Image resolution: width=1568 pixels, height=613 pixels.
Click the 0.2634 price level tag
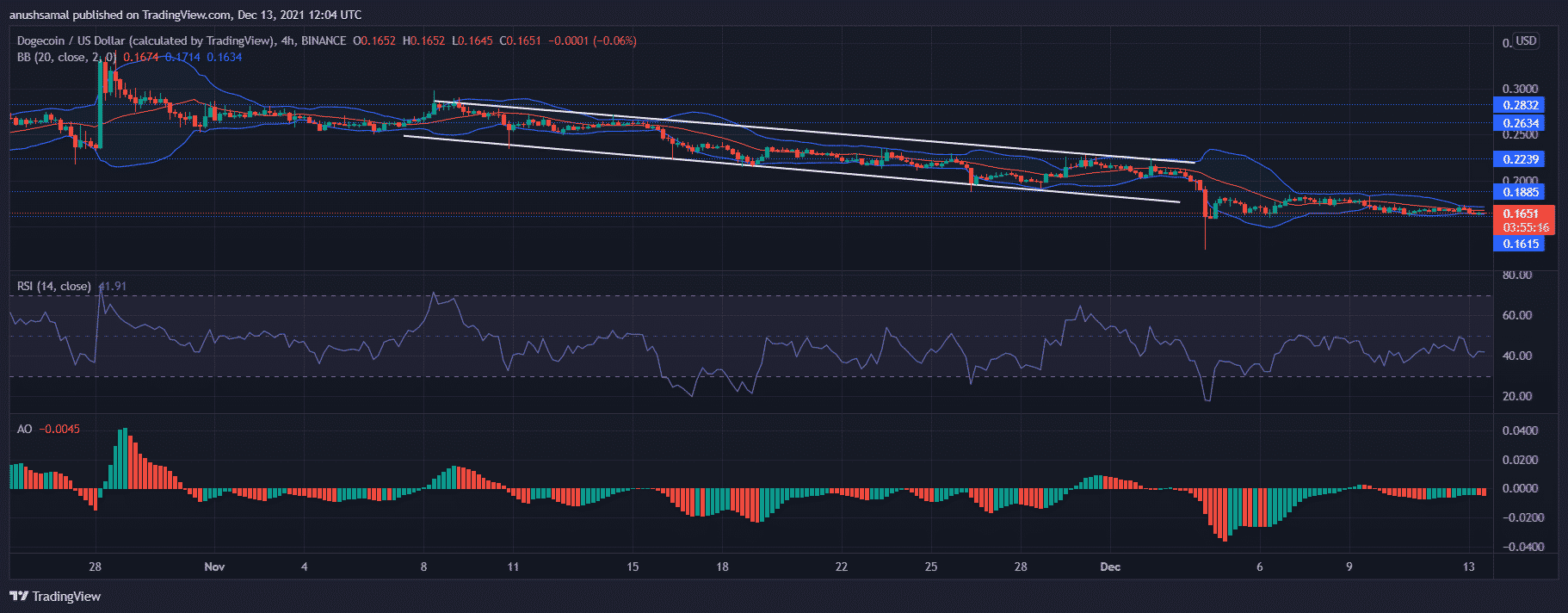[x=1520, y=123]
